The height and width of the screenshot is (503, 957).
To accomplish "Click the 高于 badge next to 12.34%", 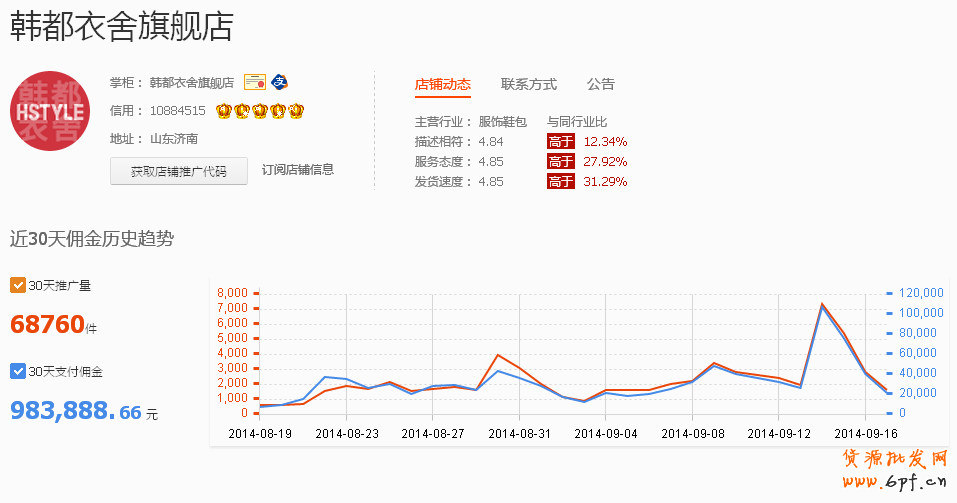I will pyautogui.click(x=560, y=142).
